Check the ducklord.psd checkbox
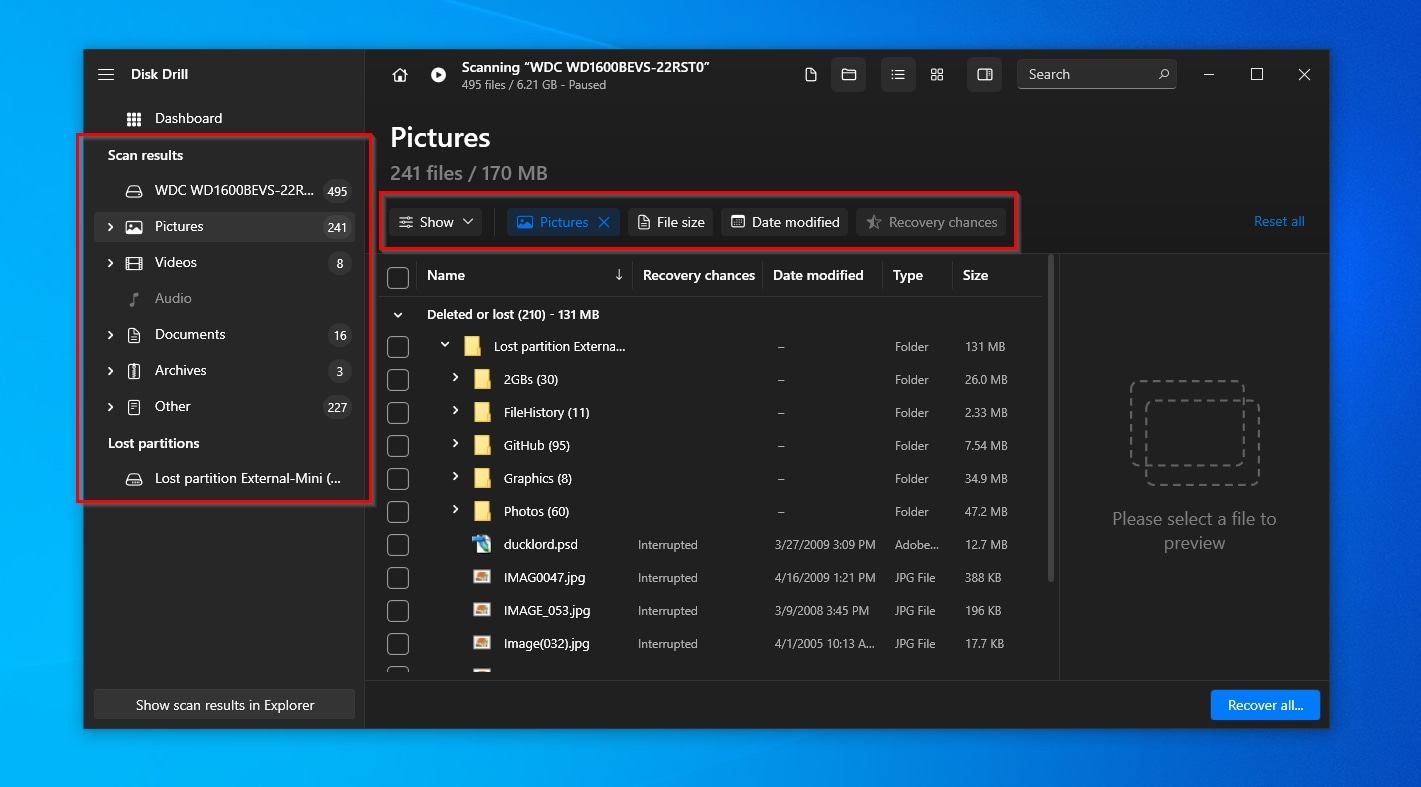1421x787 pixels. [x=398, y=545]
